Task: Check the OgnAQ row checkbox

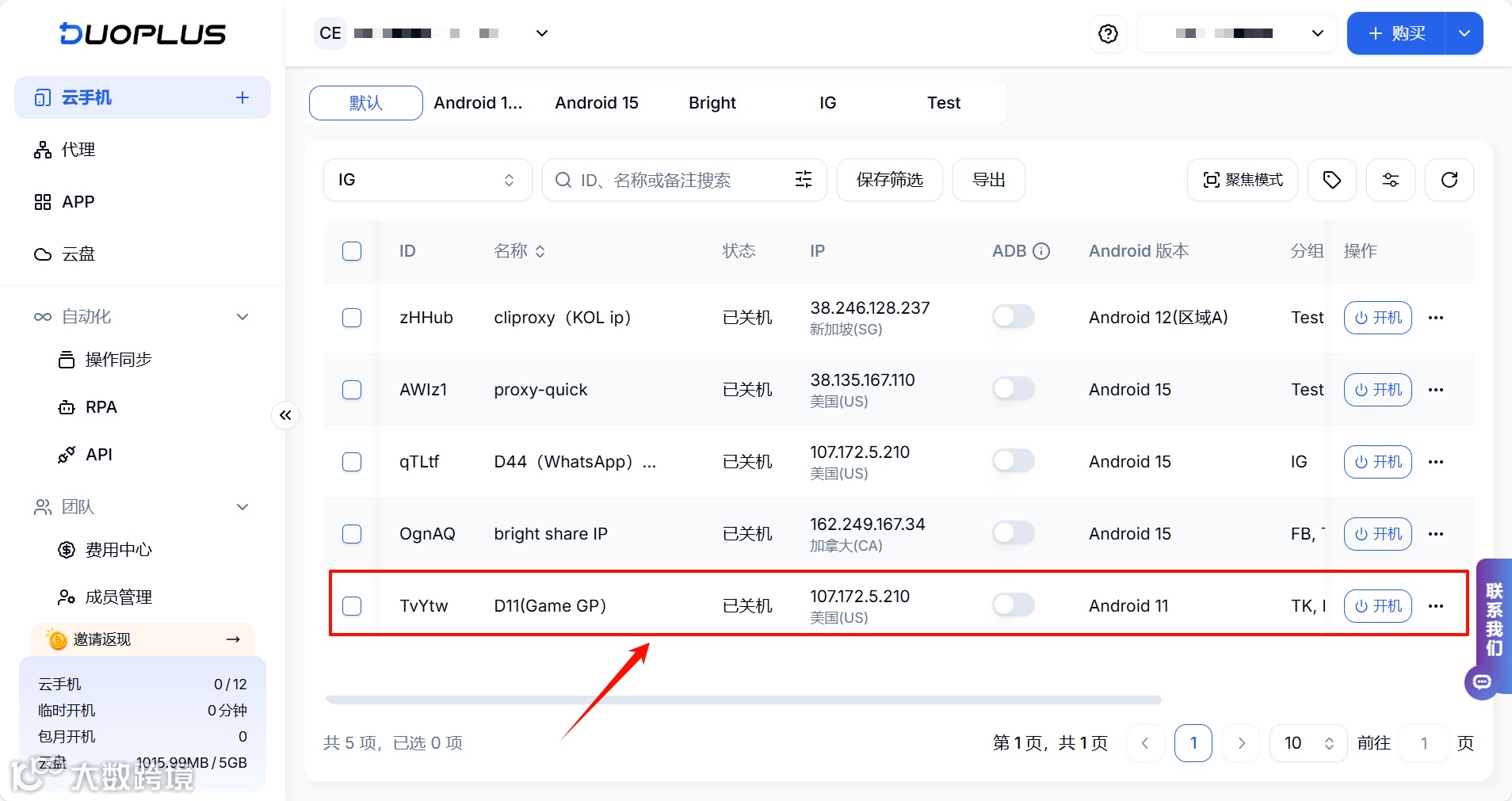Action: click(352, 534)
